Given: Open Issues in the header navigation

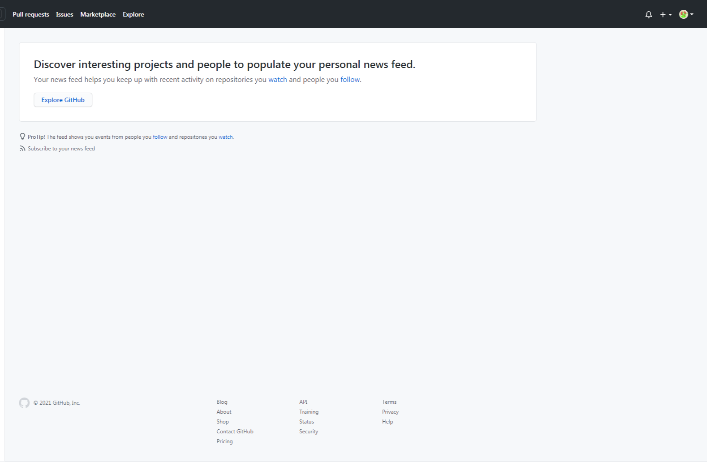Looking at the screenshot, I should coord(64,14).
